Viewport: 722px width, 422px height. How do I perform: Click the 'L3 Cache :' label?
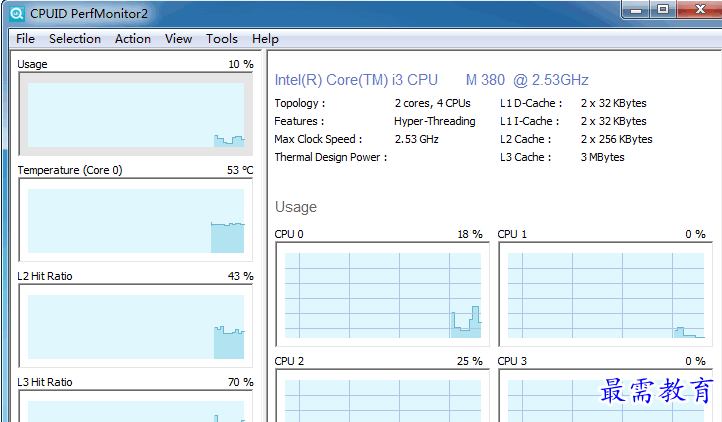[525, 157]
